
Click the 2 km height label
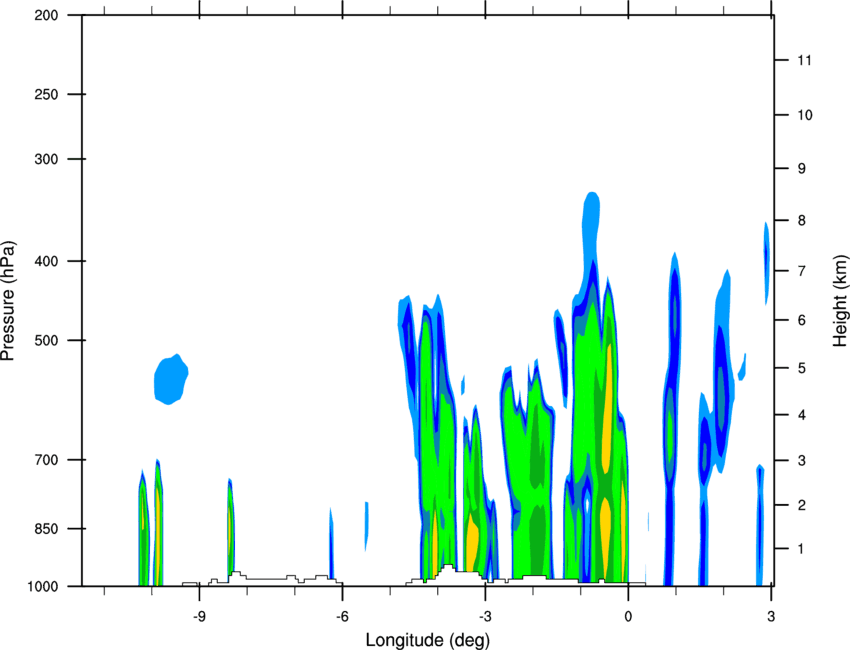pos(801,505)
